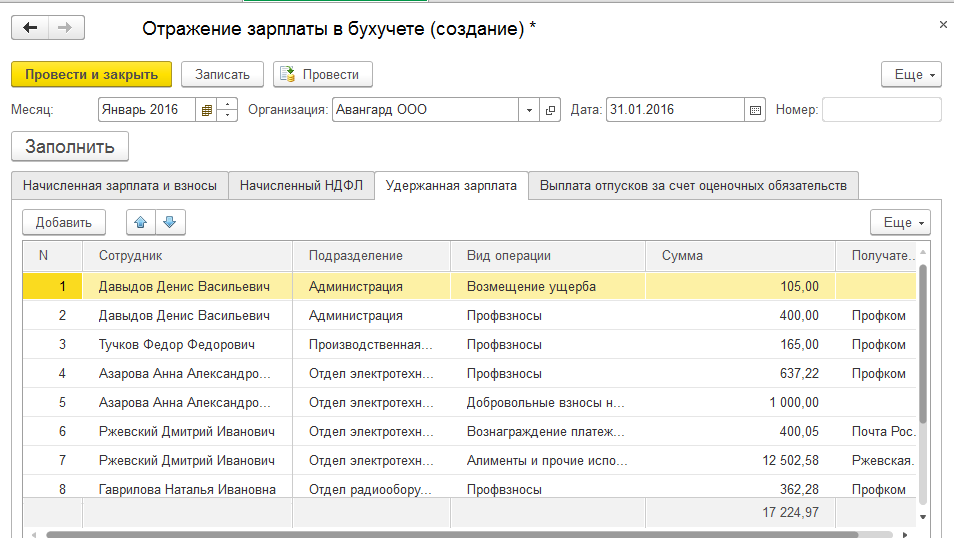Click the Добавить button
Viewport: 954px width, 538px height.
pos(64,222)
